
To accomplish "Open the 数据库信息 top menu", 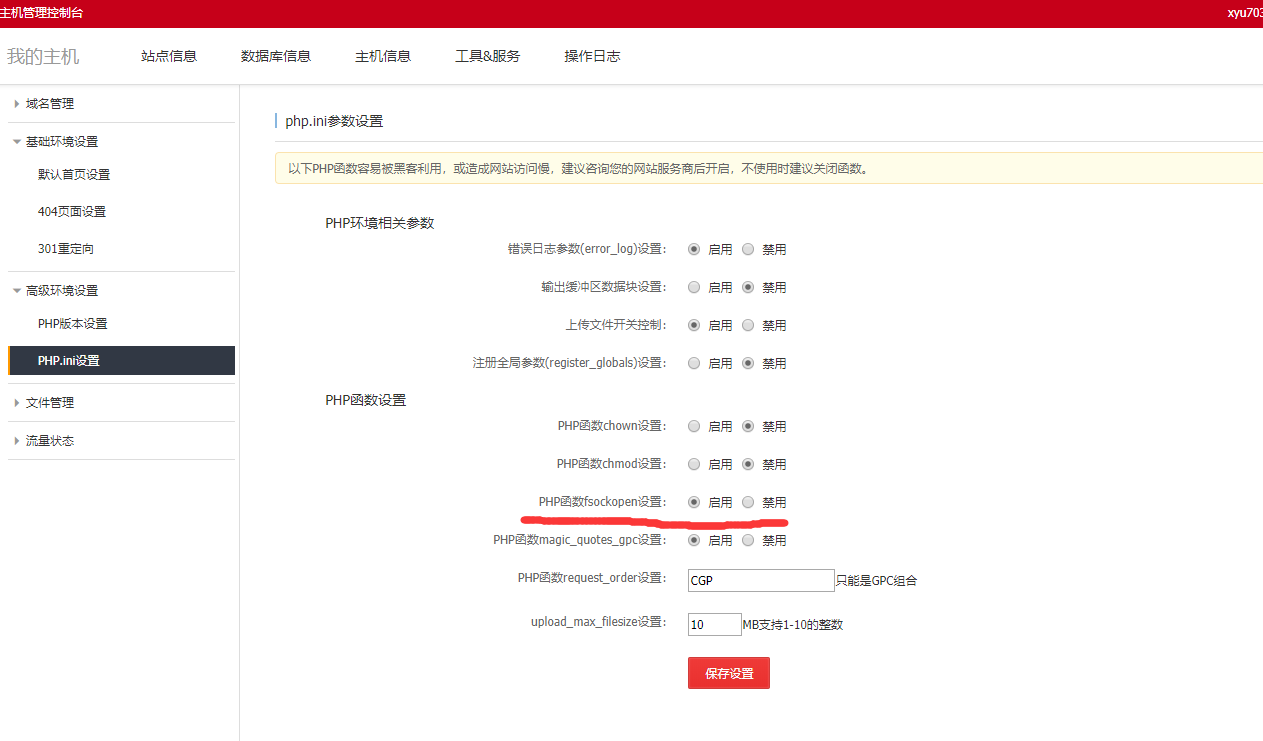I will 276,57.
